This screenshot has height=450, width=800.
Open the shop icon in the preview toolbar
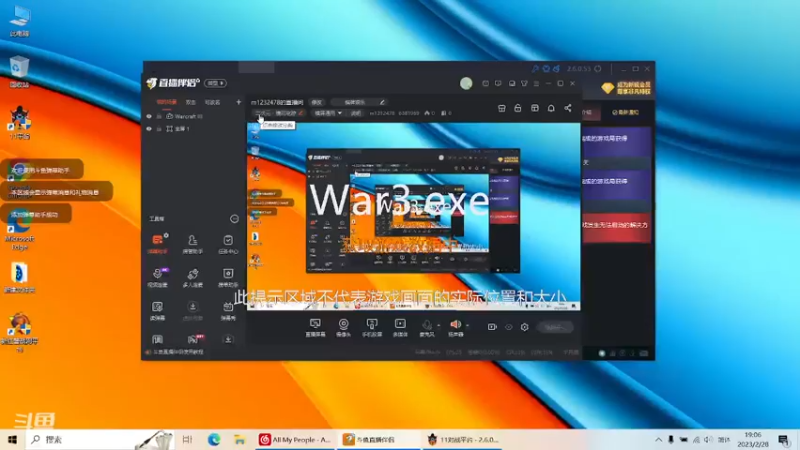click(x=502, y=108)
